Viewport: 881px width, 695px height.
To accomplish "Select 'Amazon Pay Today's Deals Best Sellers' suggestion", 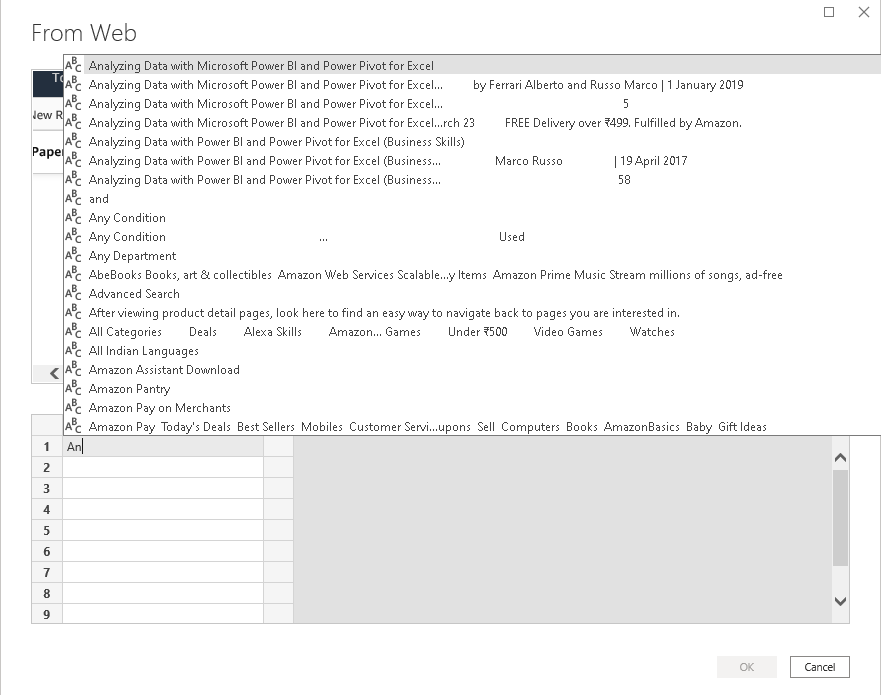I will point(472,427).
